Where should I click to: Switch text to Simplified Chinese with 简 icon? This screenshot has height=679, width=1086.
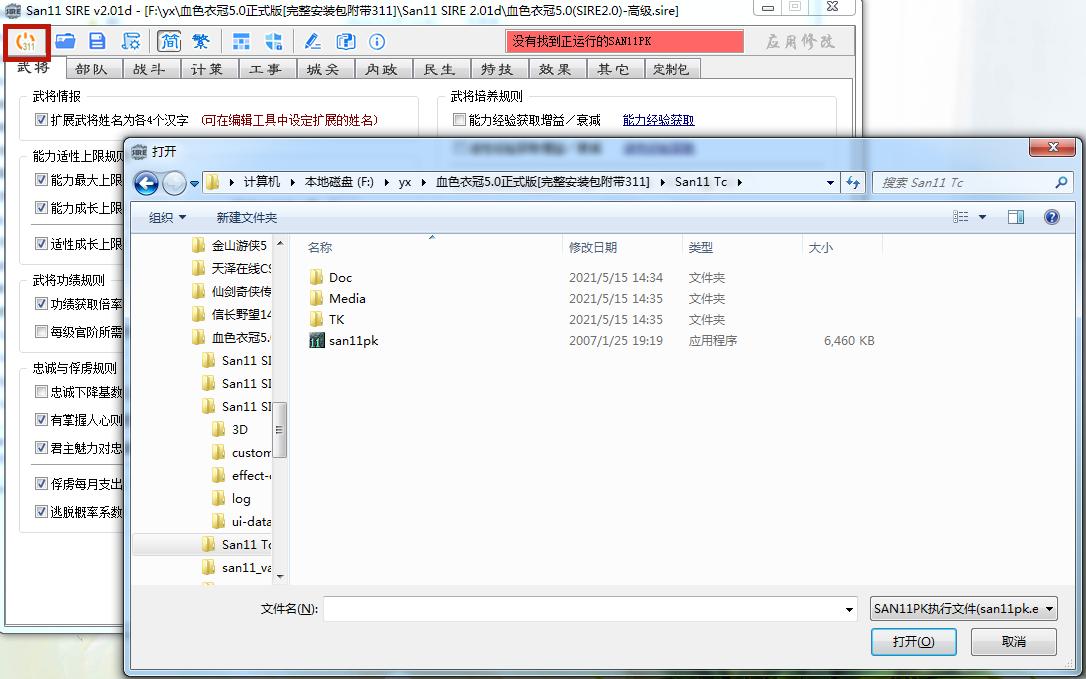(x=168, y=41)
